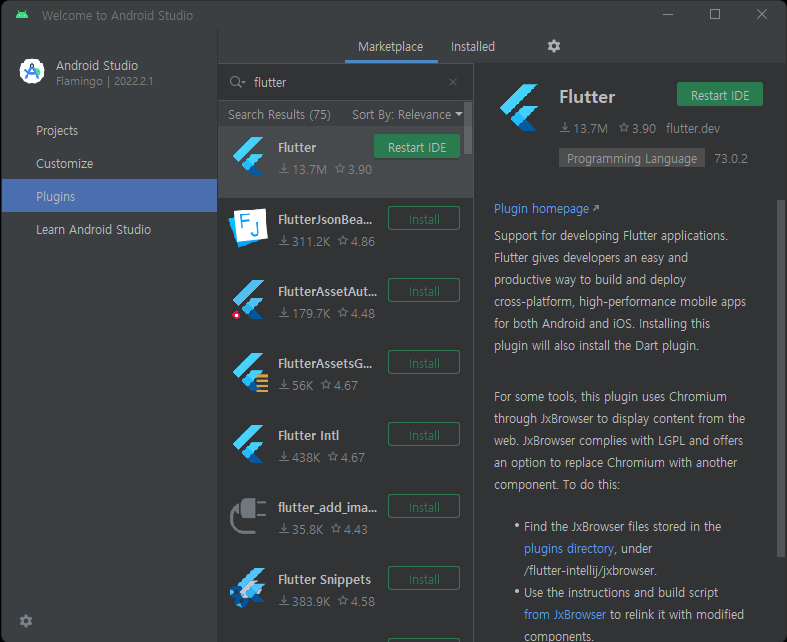This screenshot has width=787, height=642.
Task: Switch to the Marketplace tab
Action: 390,47
